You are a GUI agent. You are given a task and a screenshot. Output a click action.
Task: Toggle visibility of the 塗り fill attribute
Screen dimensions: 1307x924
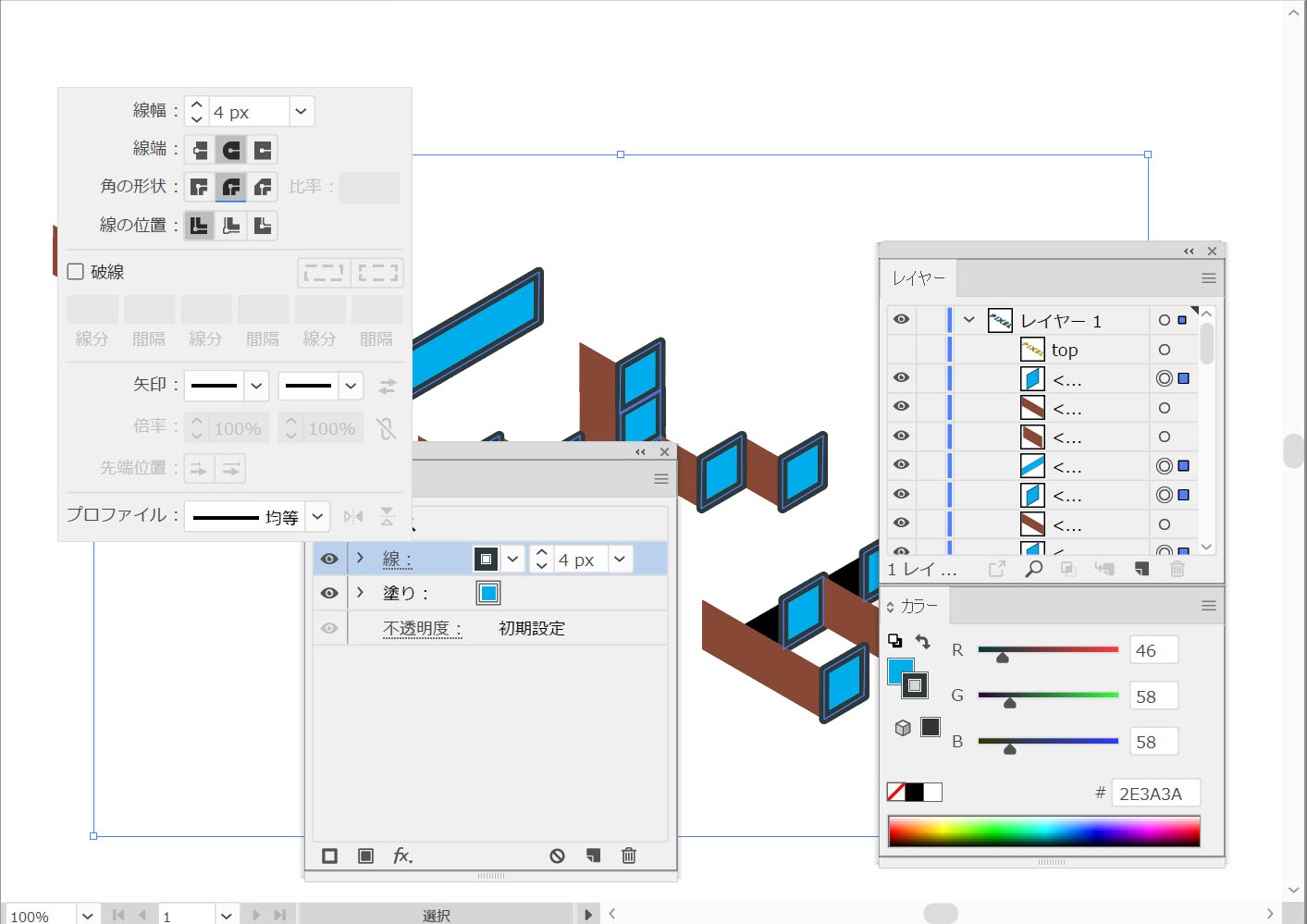coord(329,593)
